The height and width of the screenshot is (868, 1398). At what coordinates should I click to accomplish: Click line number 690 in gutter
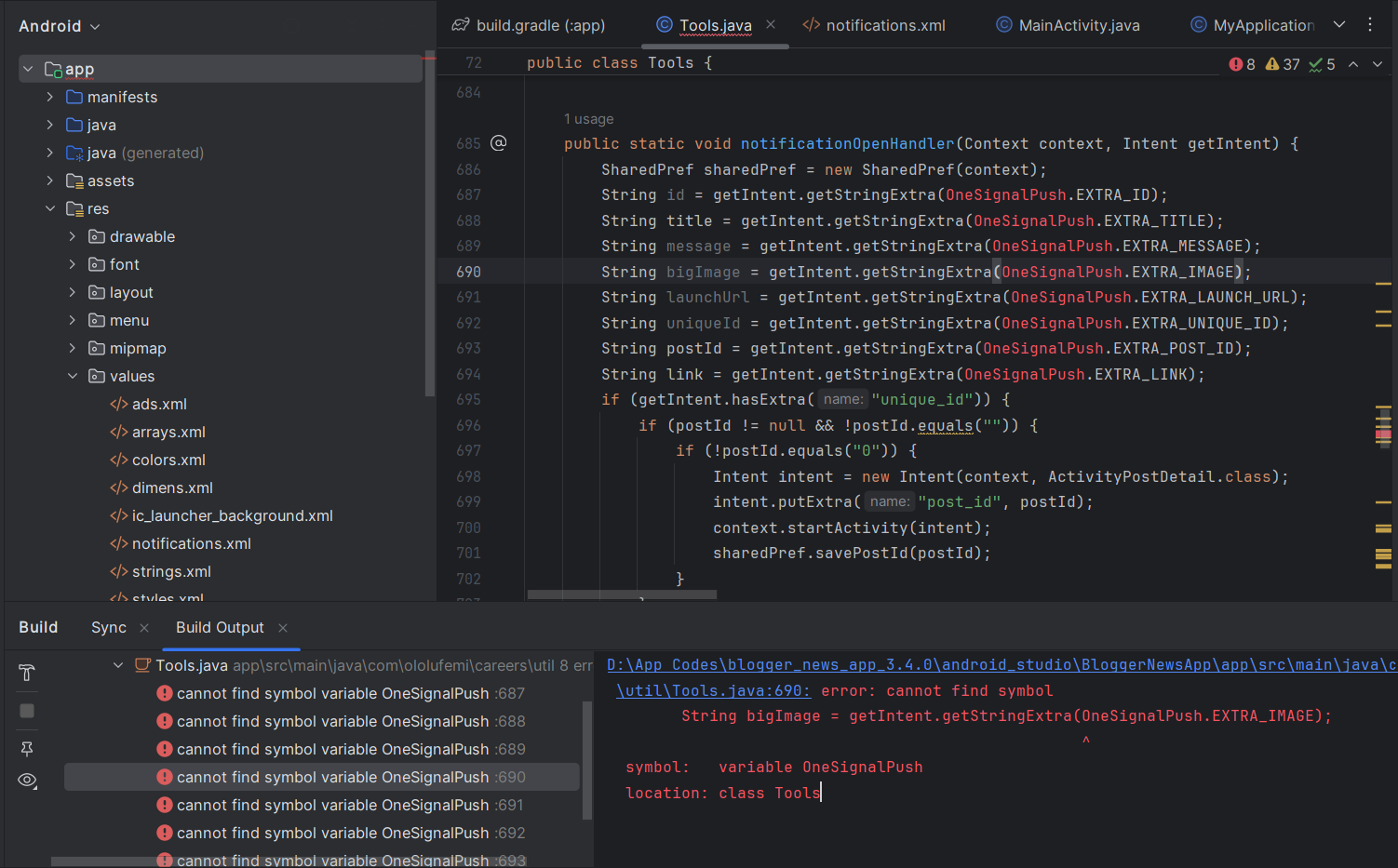(x=468, y=272)
